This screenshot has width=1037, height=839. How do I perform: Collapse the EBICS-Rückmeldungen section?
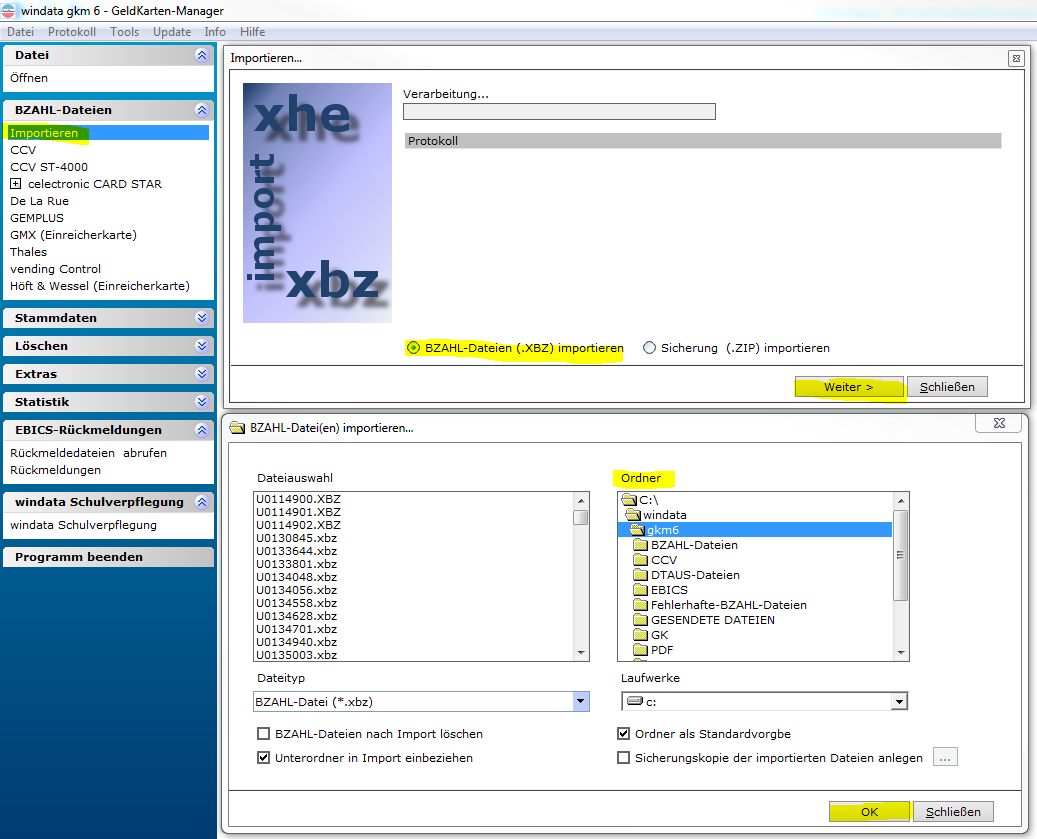tap(202, 430)
